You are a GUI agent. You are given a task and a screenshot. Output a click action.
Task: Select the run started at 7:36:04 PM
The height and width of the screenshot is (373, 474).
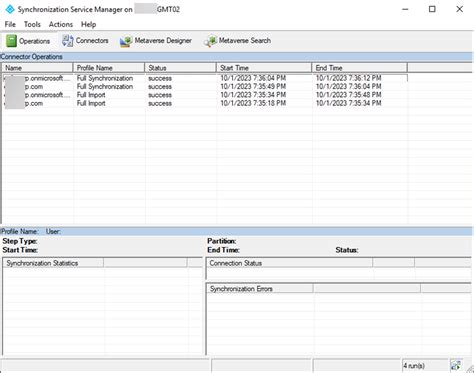205,78
